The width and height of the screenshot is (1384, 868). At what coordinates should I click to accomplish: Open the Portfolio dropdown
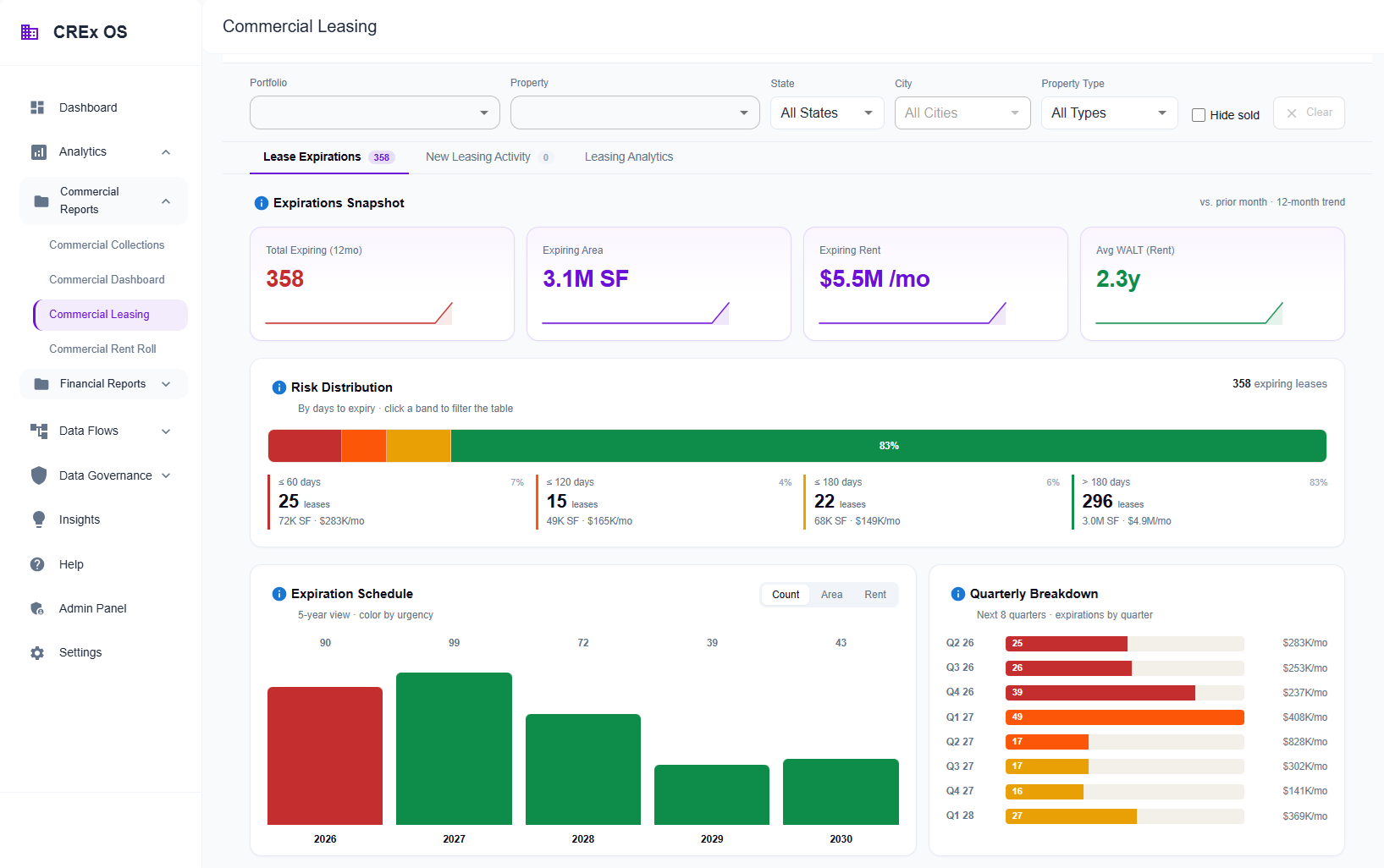(x=375, y=113)
